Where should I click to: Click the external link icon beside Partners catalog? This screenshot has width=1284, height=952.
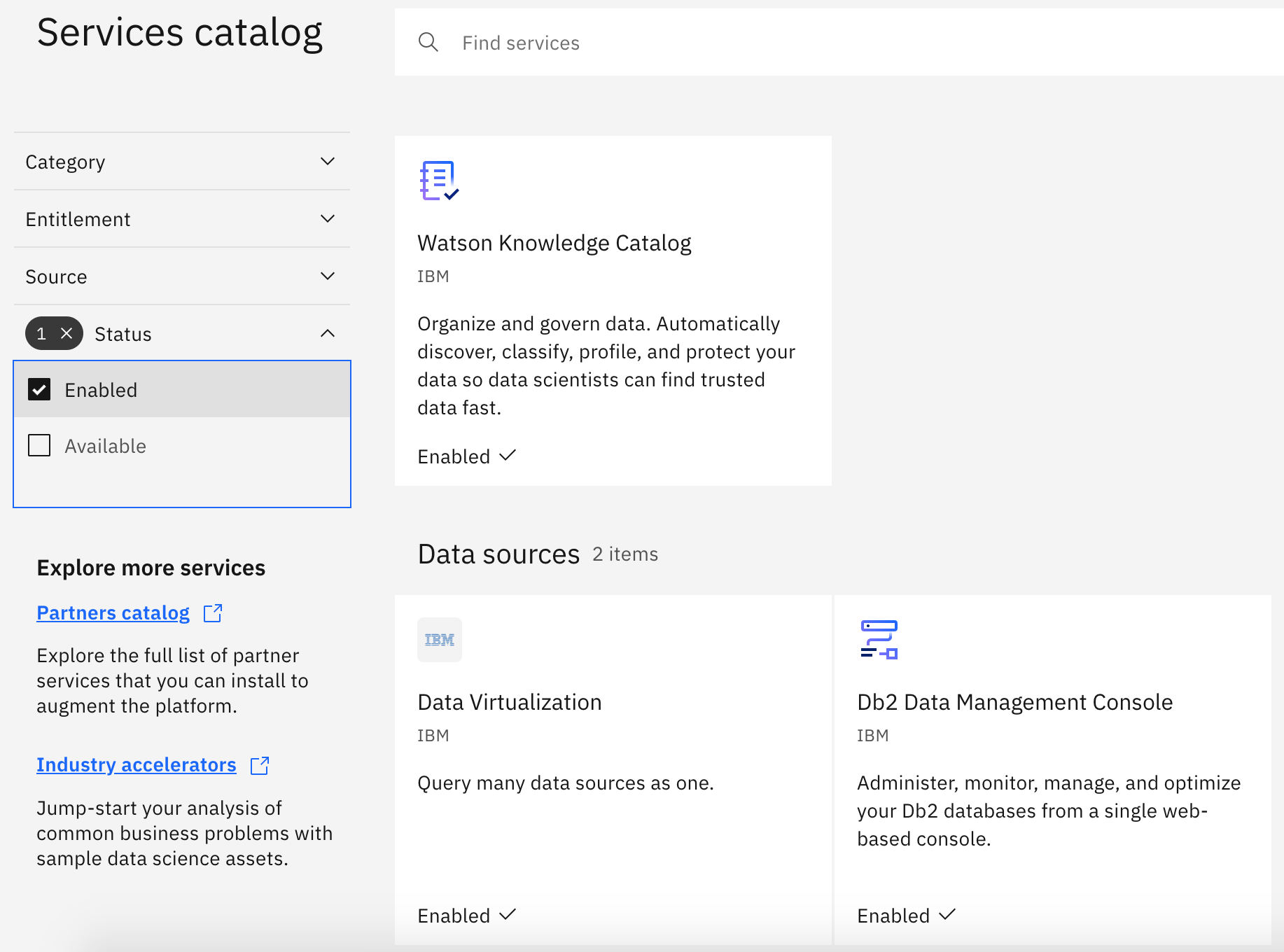pos(213,613)
